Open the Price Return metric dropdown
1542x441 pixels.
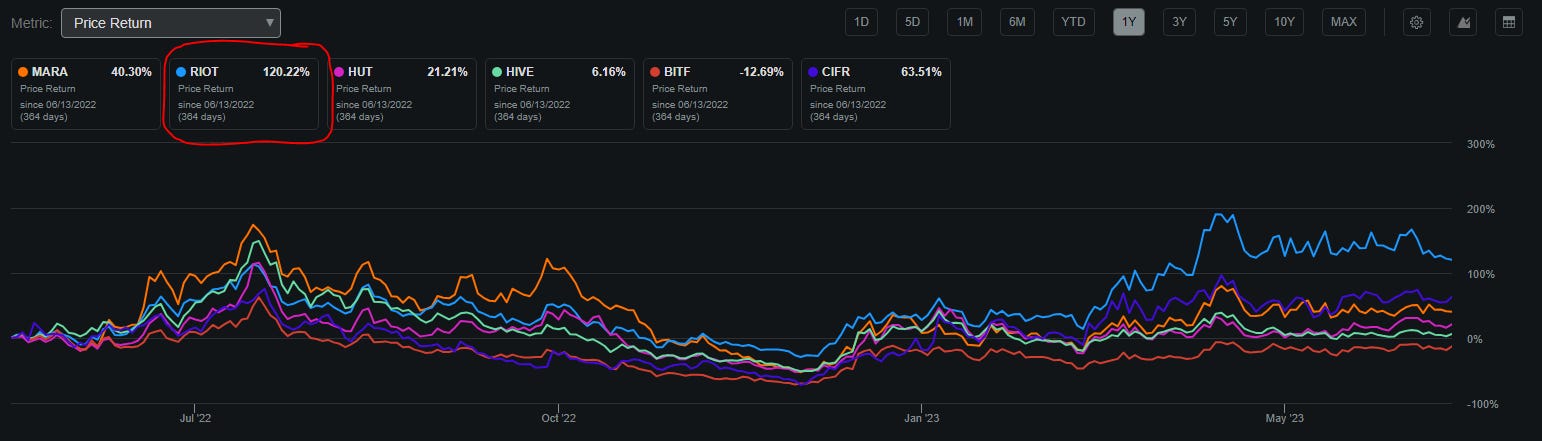point(171,23)
